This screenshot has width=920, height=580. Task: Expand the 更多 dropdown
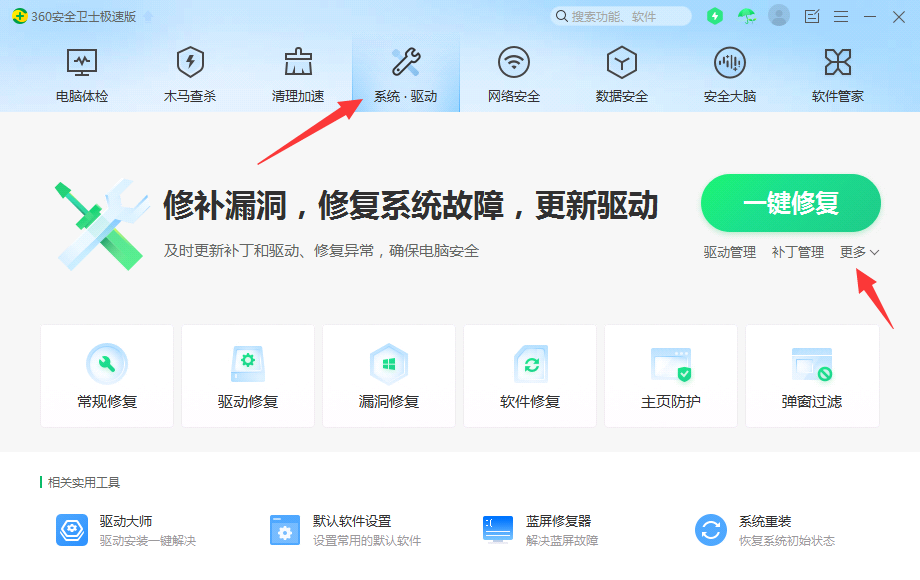coord(860,252)
